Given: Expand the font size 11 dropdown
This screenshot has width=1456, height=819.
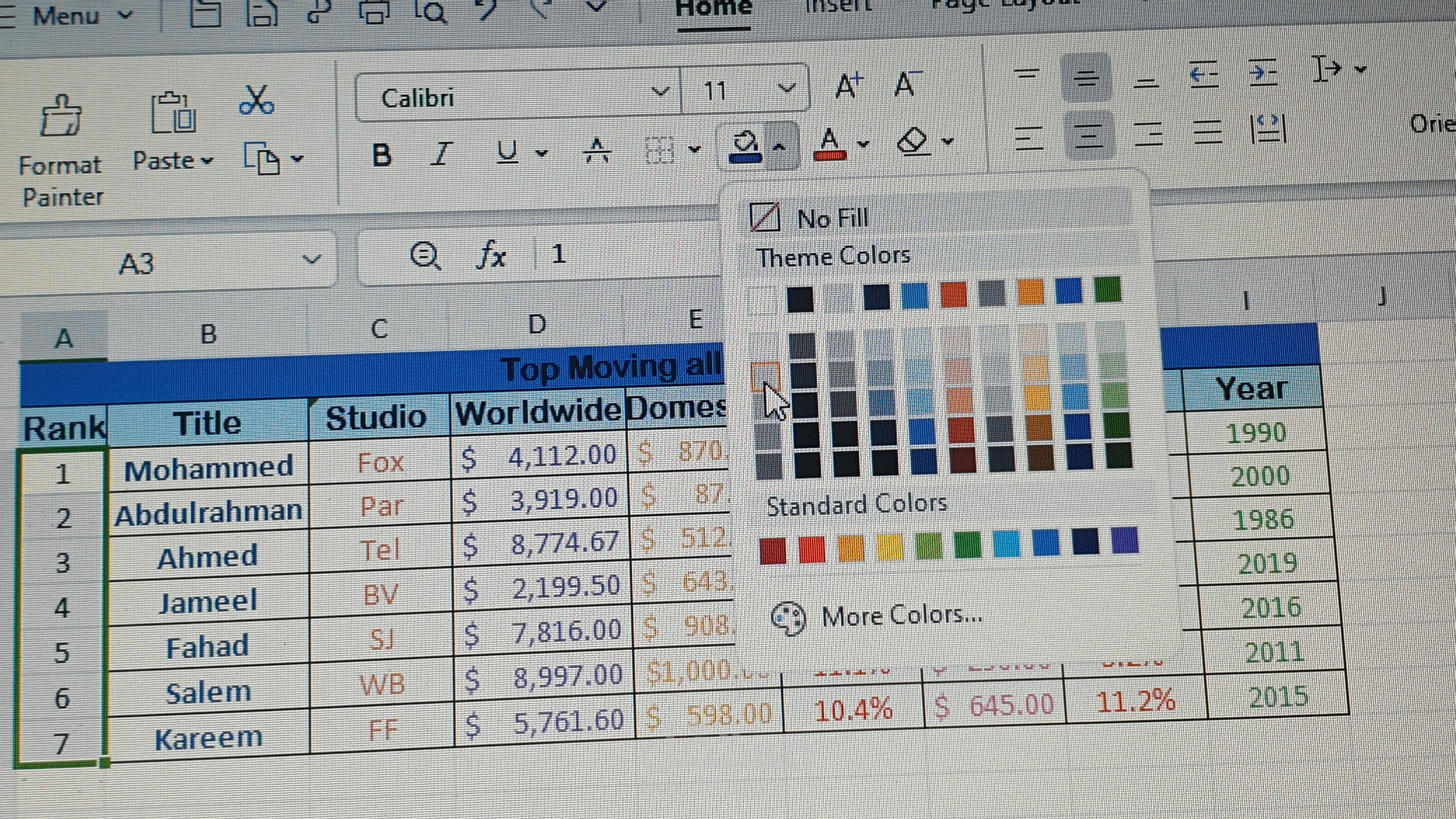Looking at the screenshot, I should click(x=786, y=88).
